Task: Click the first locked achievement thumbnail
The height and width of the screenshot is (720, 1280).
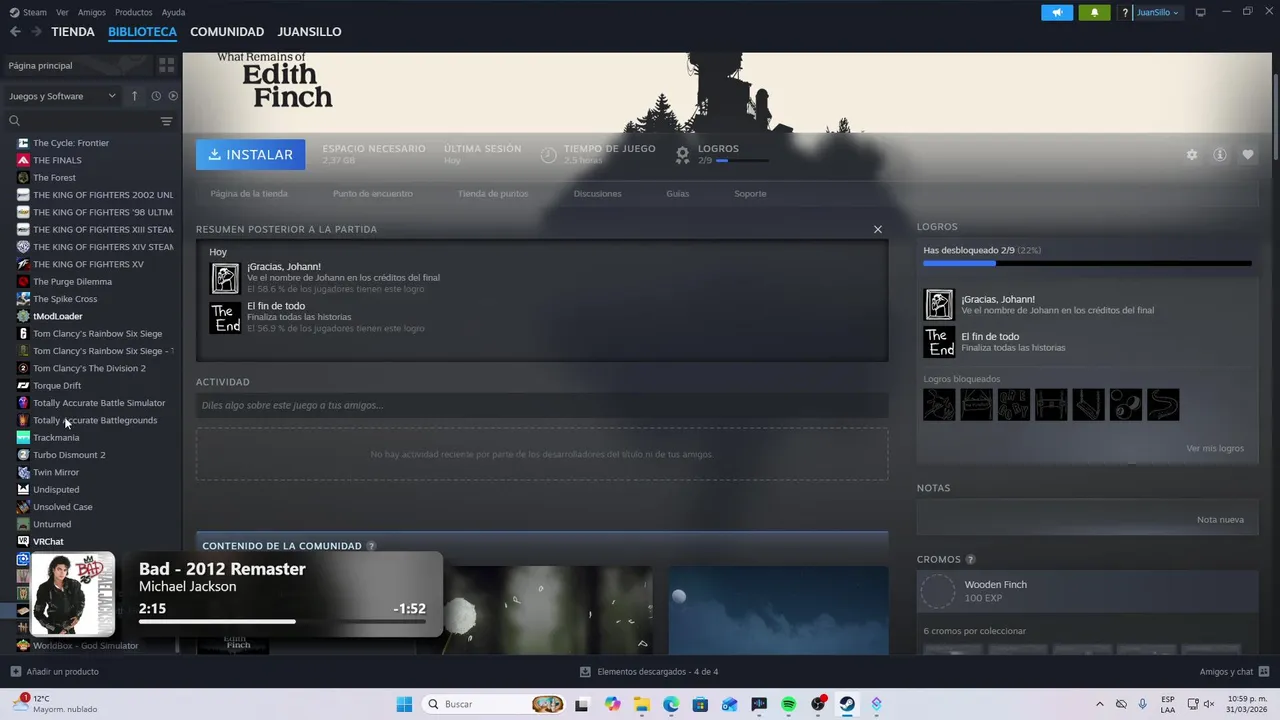Action: click(939, 404)
